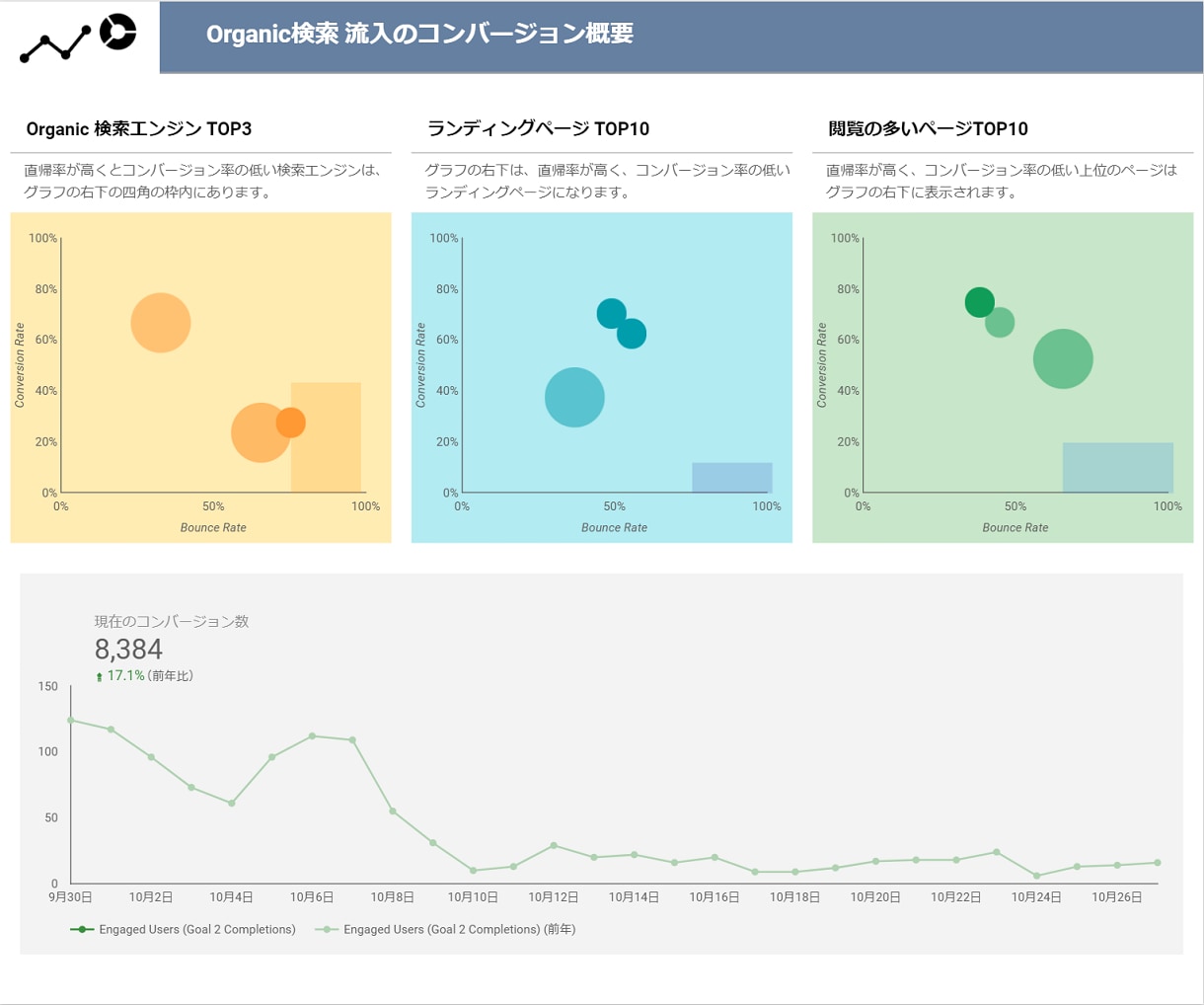The image size is (1204, 1005).
Task: Click the landing page chart description text
Action: [x=607, y=181]
